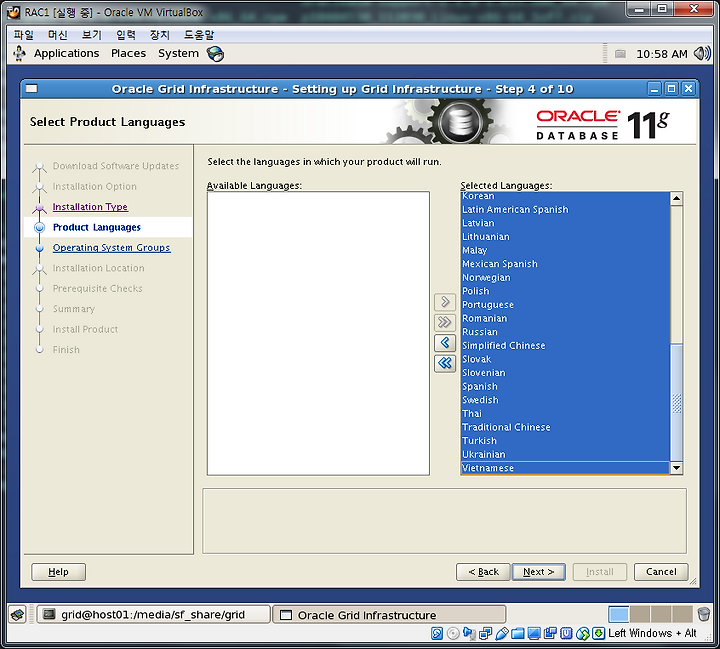The width and height of the screenshot is (720, 649).
Task: Click the VirtualBox app icon in window title
Action: click(13, 12)
